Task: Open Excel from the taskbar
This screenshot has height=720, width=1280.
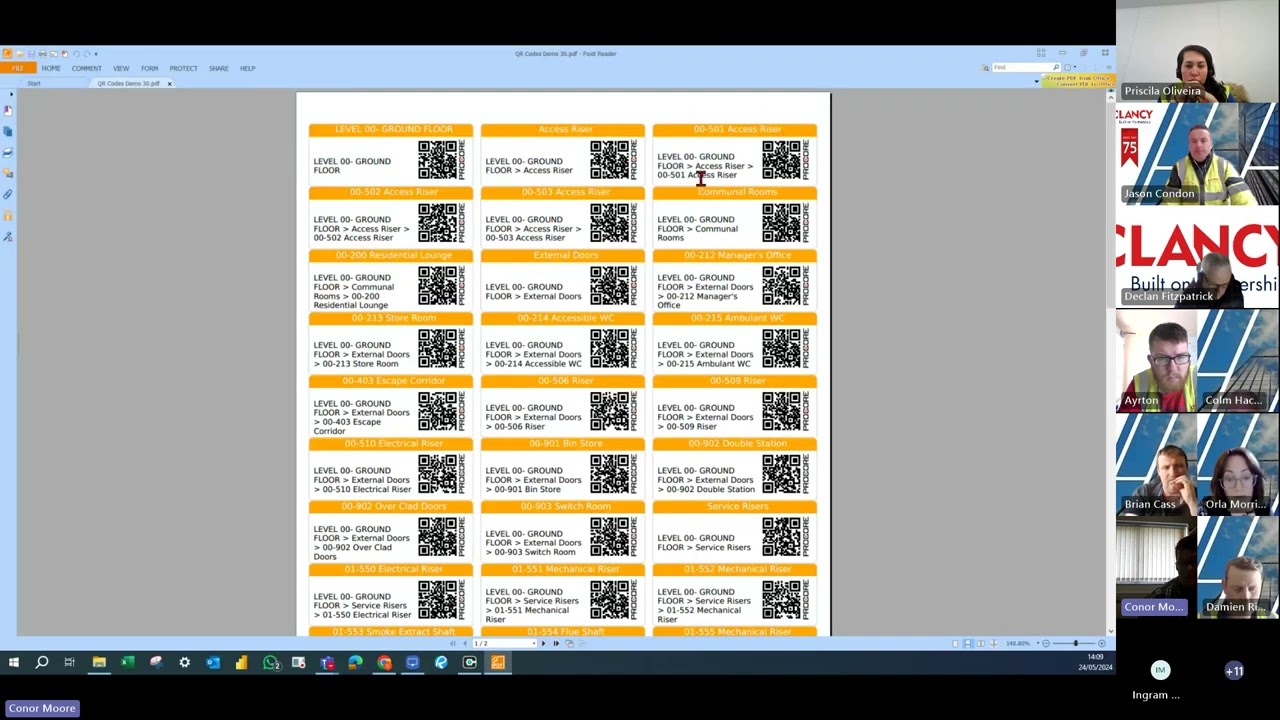Action: (128, 662)
